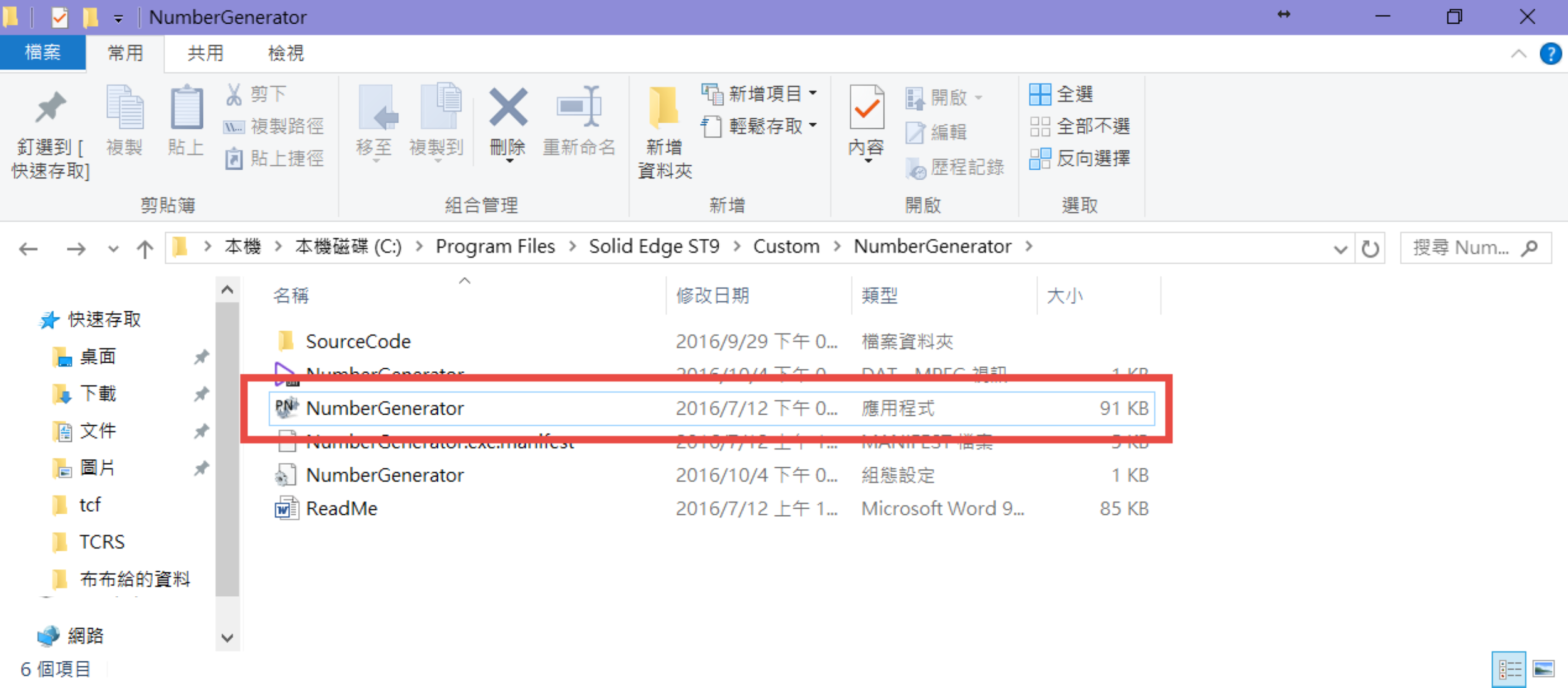This screenshot has width=1568, height=688.
Task: Click Invert Selection (反向選擇)
Action: (1080, 159)
